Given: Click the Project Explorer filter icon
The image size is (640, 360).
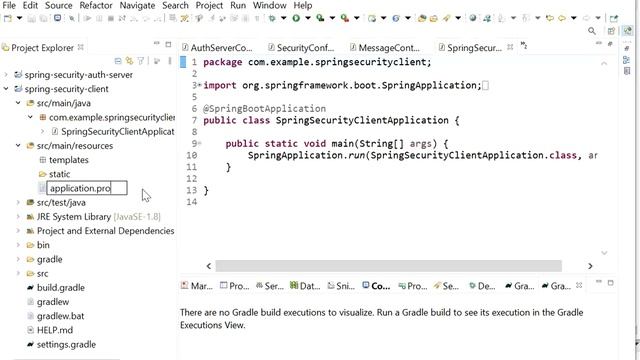Looking at the screenshot, I should [141, 61].
